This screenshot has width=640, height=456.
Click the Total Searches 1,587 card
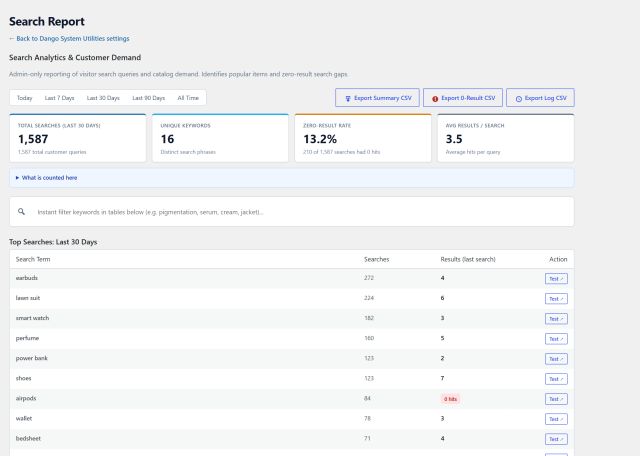78,138
